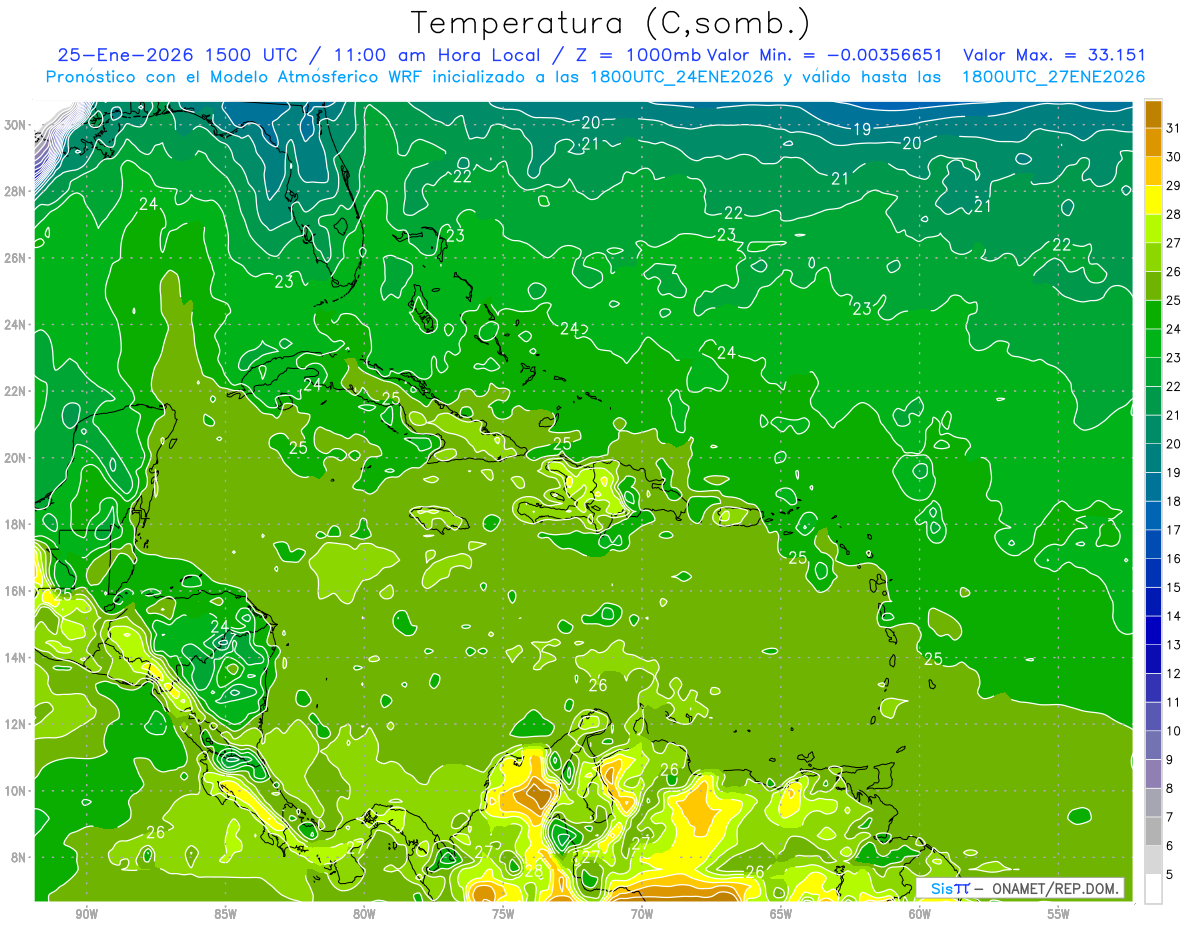Click the "8N" latitude label
This screenshot has width=1200, height=927.
point(19,857)
